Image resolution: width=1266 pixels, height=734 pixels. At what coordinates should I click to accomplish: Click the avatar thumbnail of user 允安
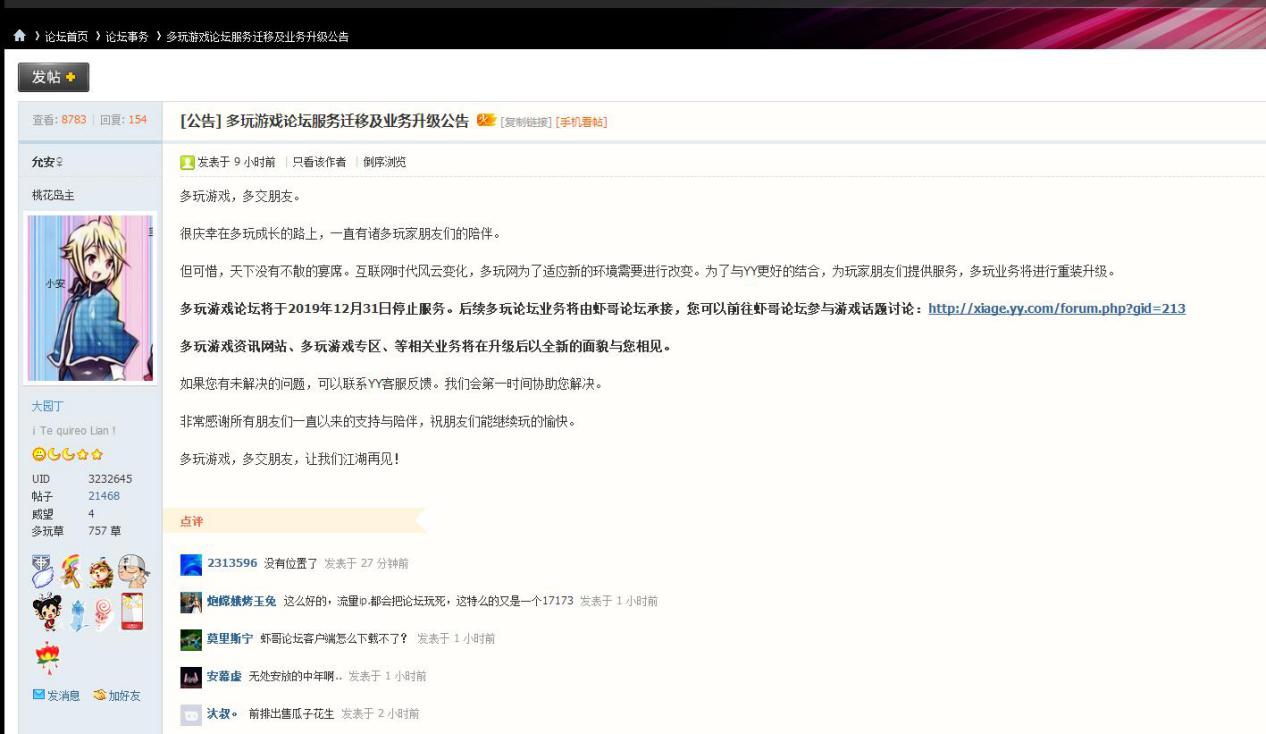(x=89, y=295)
